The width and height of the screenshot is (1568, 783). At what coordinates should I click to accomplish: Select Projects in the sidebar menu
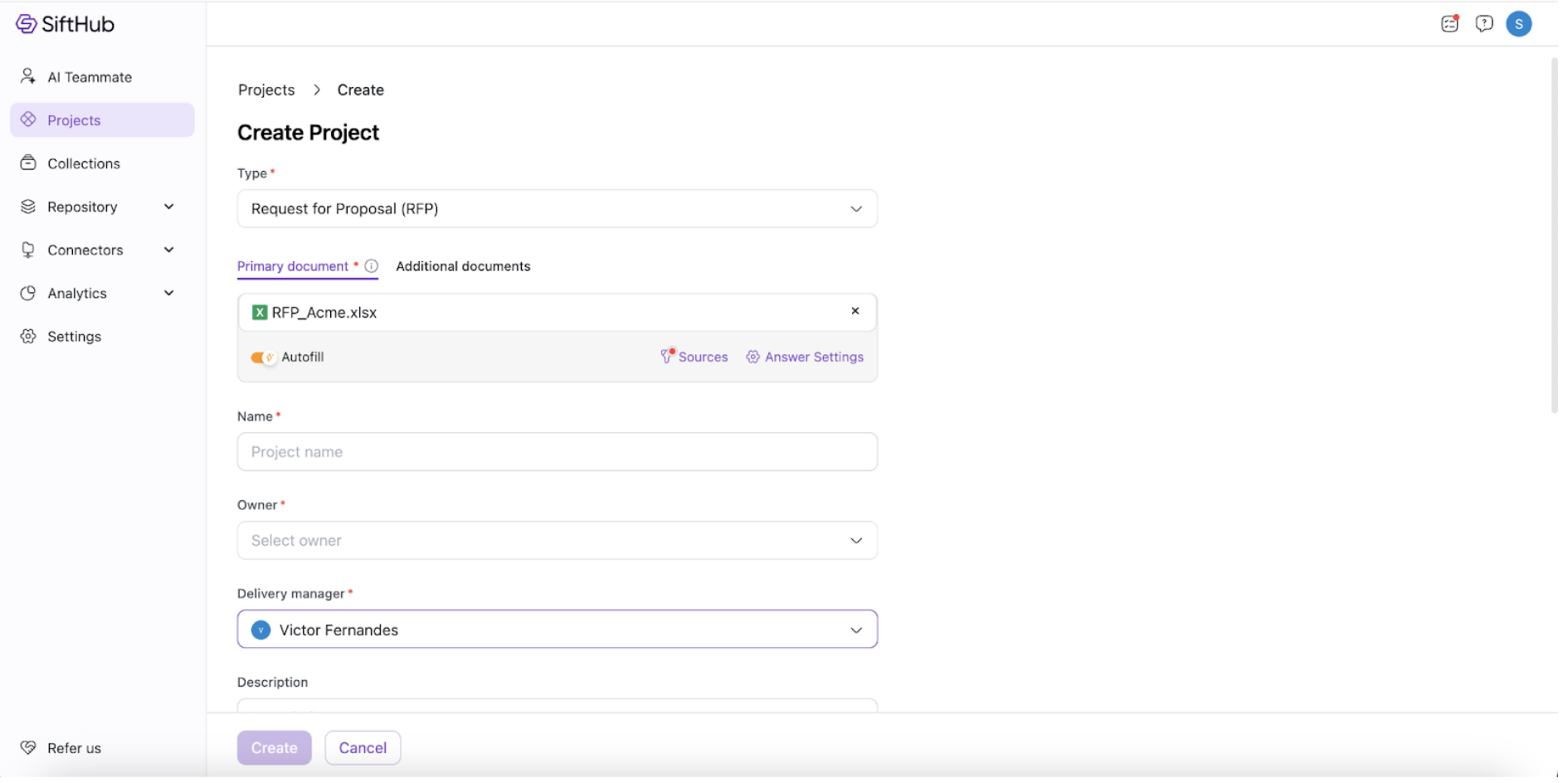(75, 121)
